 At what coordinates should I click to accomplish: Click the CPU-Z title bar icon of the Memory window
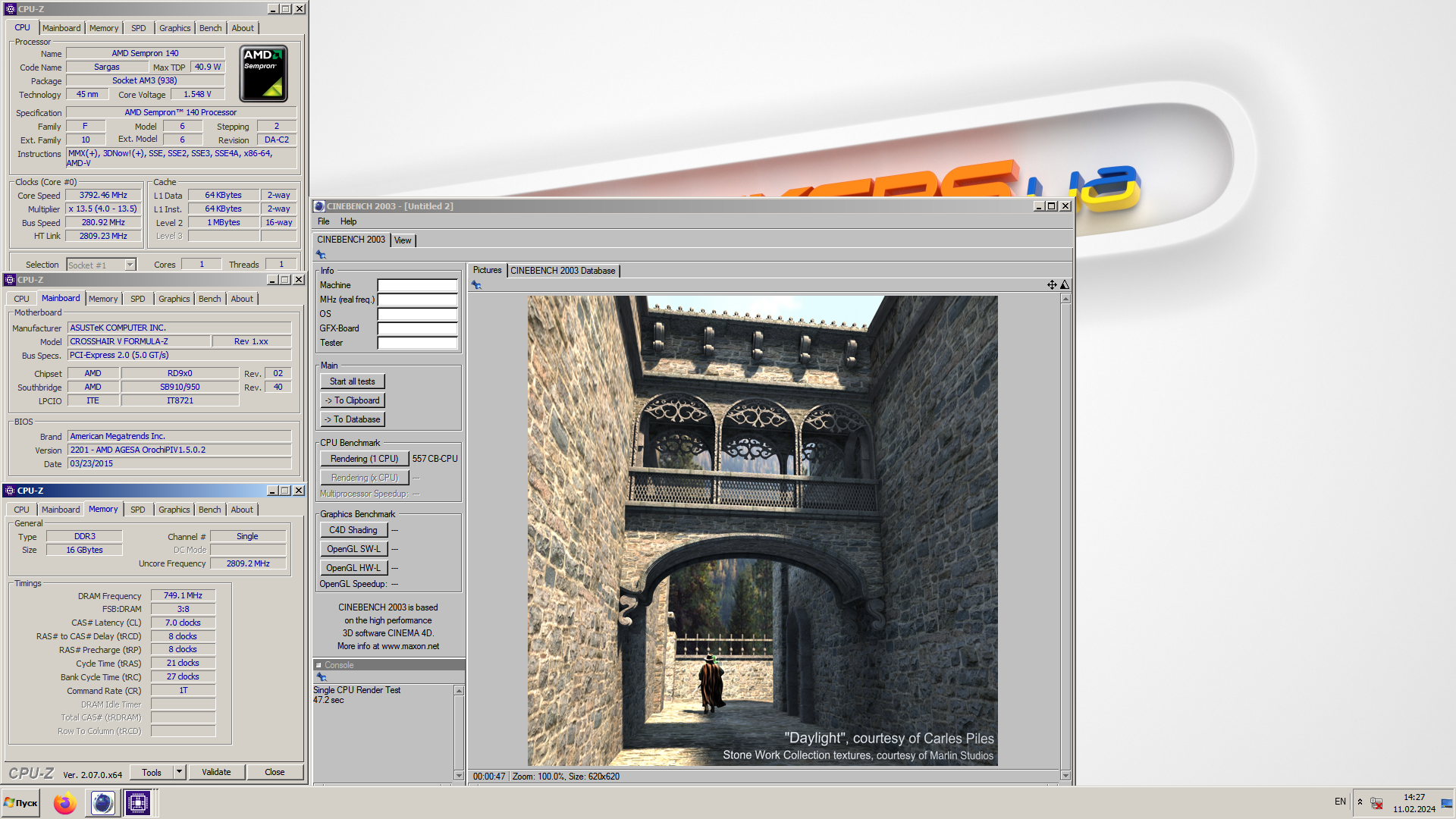click(x=10, y=491)
